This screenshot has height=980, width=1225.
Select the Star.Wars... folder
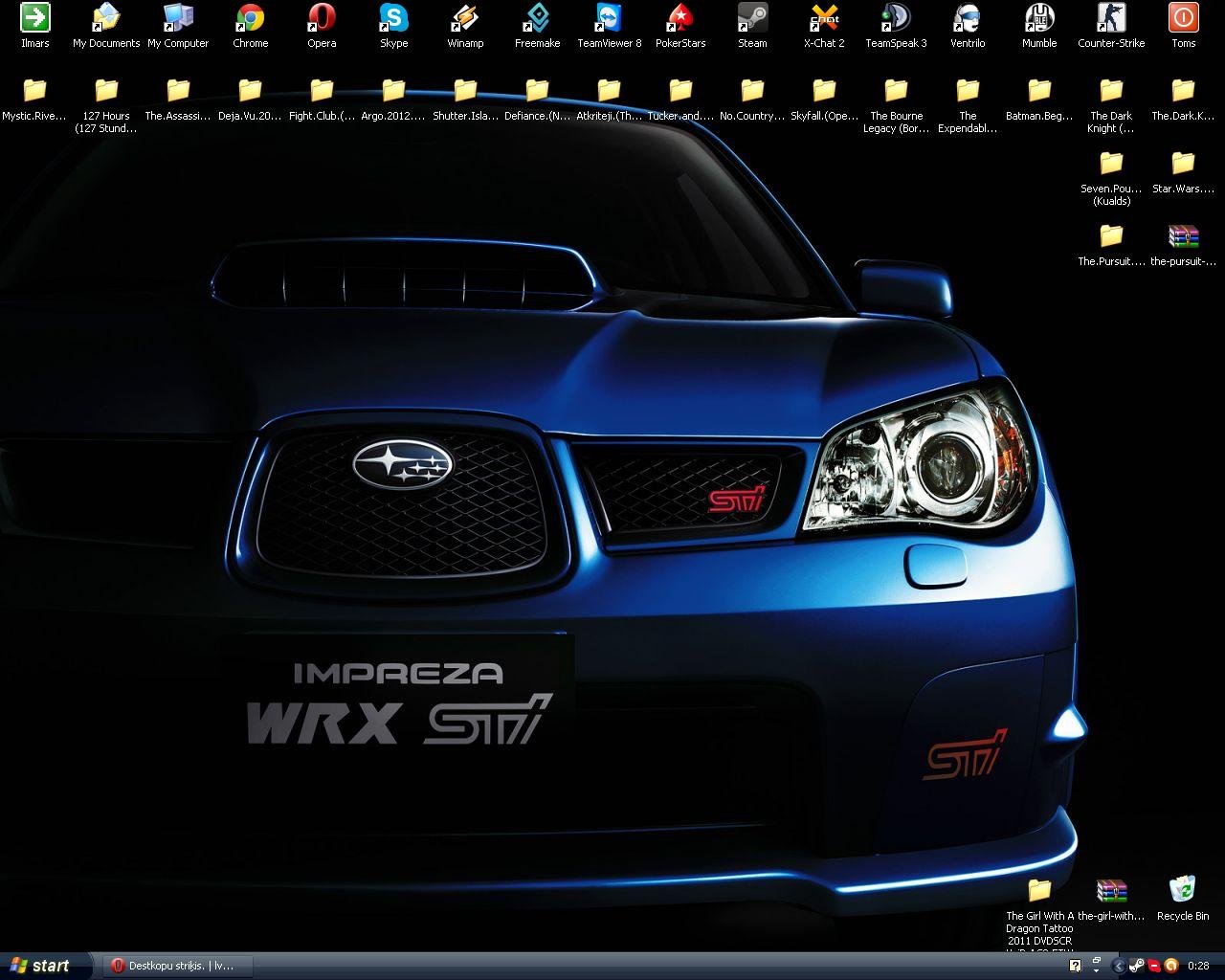coord(1183,172)
